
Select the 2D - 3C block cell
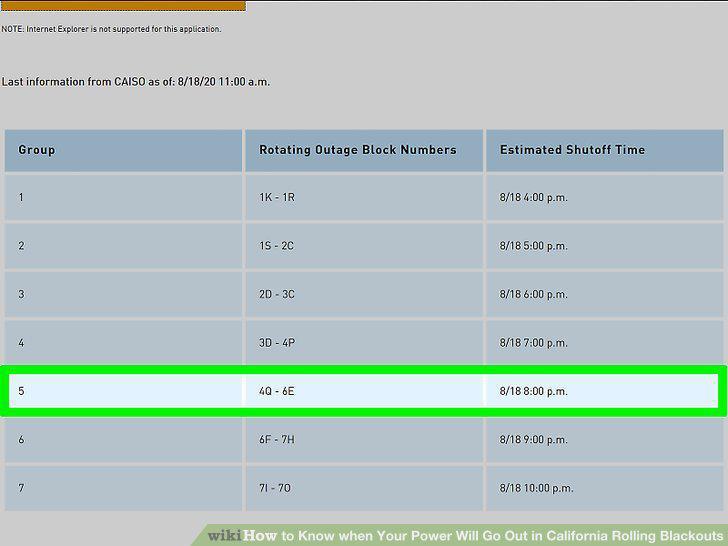pos(364,294)
